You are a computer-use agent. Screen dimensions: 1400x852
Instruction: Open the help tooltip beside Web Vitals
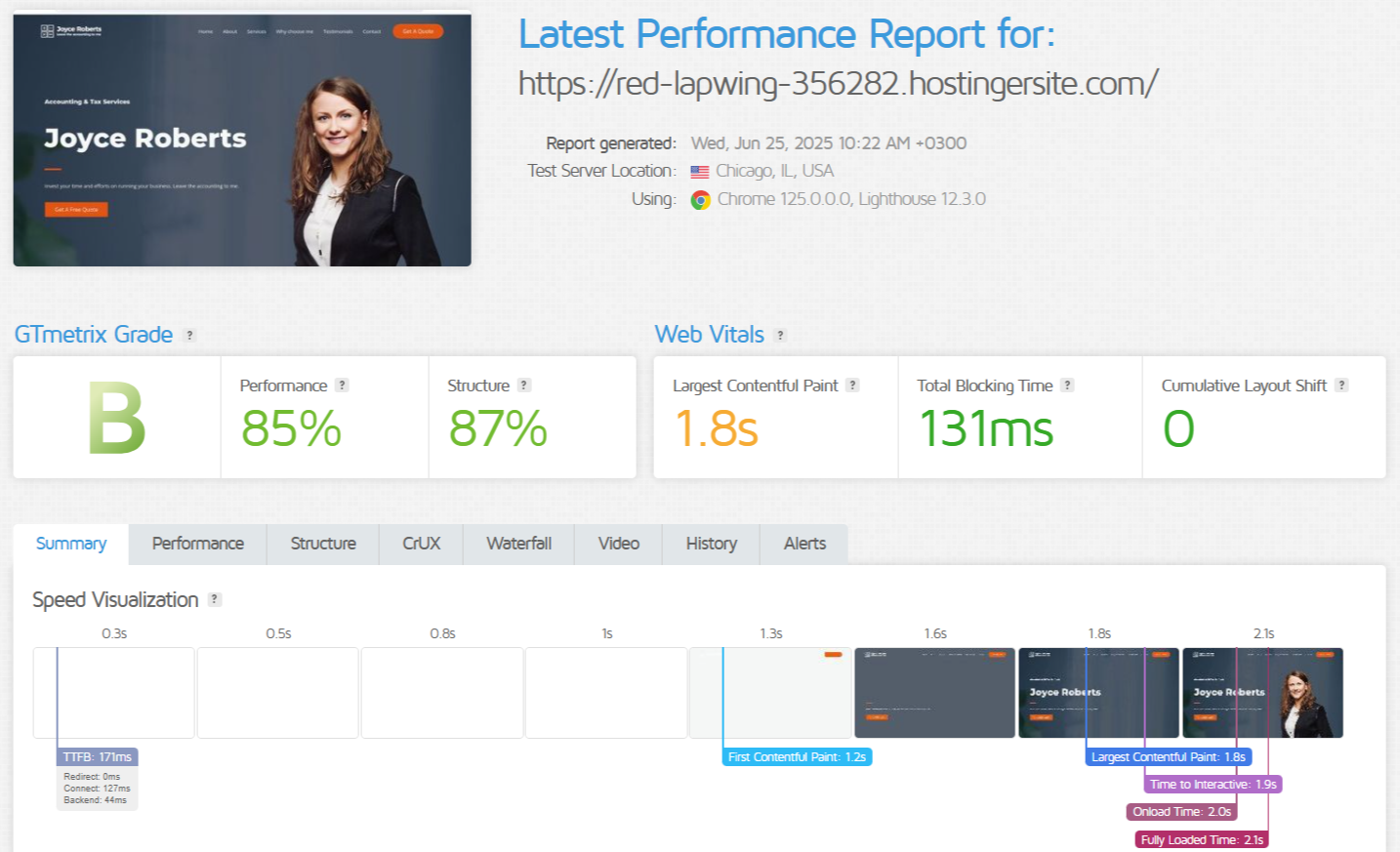[x=779, y=335]
